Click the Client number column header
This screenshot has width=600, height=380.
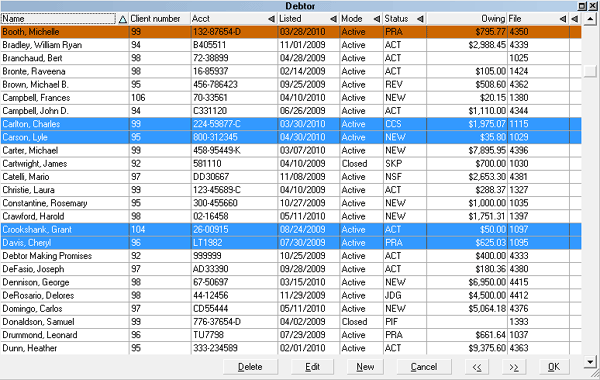[x=160, y=19]
